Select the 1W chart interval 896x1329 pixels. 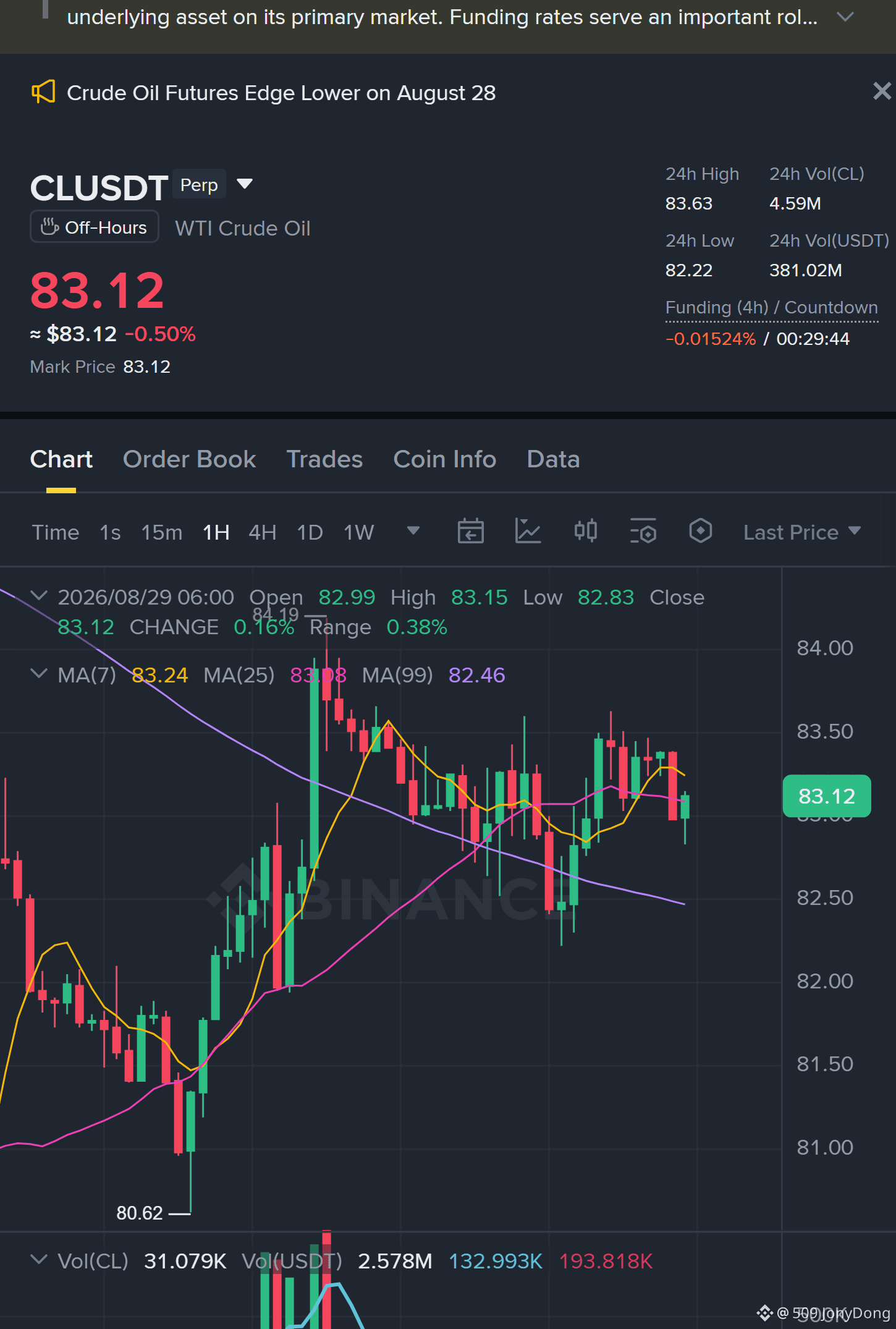359,532
